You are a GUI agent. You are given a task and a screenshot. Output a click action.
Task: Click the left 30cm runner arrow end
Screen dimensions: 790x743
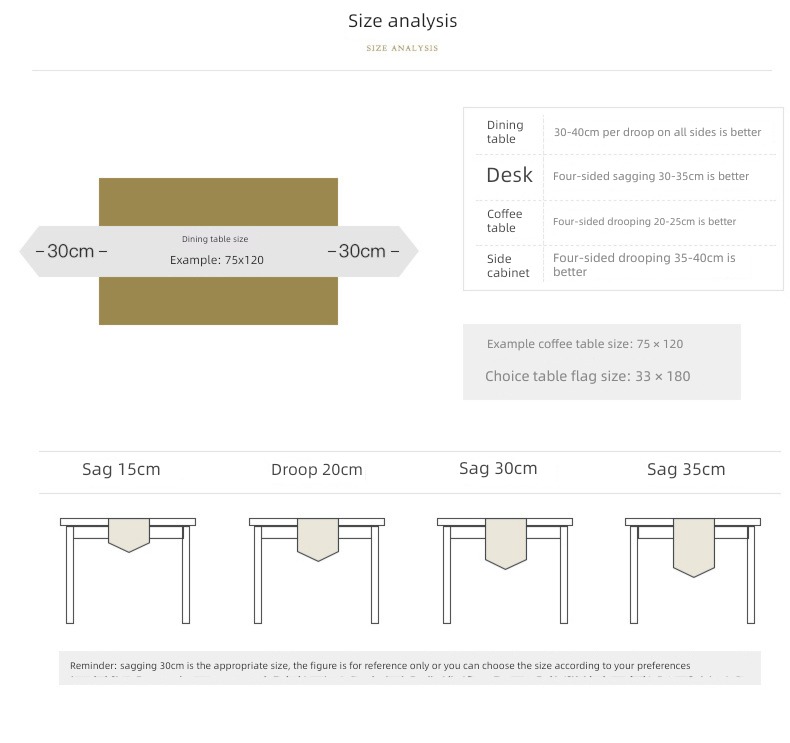tap(59, 251)
